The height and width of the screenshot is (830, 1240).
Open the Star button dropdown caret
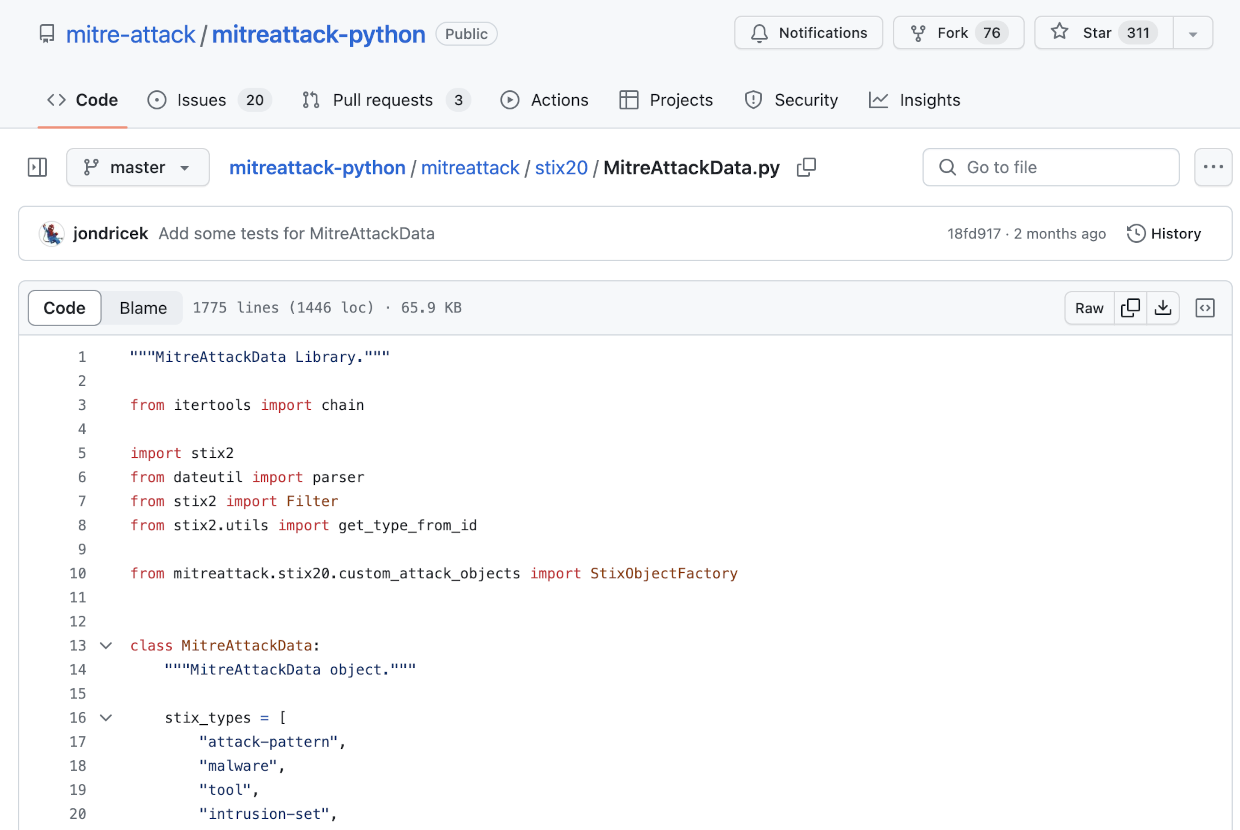[x=1193, y=32]
